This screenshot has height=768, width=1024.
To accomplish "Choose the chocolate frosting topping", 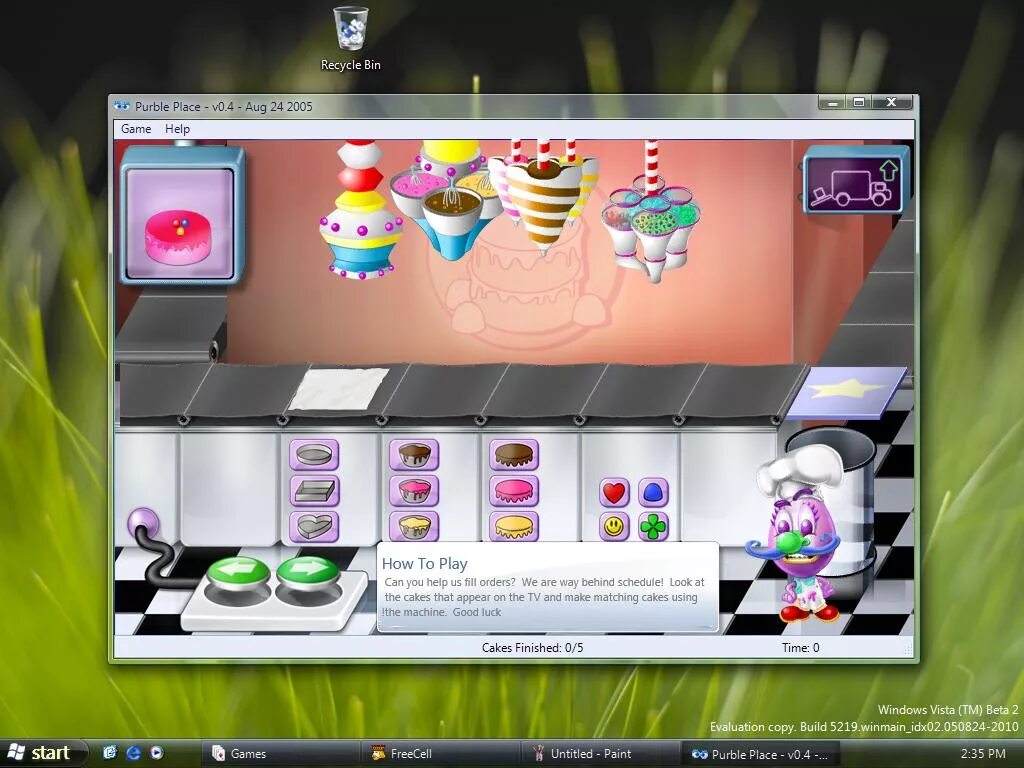I will pyautogui.click(x=514, y=454).
